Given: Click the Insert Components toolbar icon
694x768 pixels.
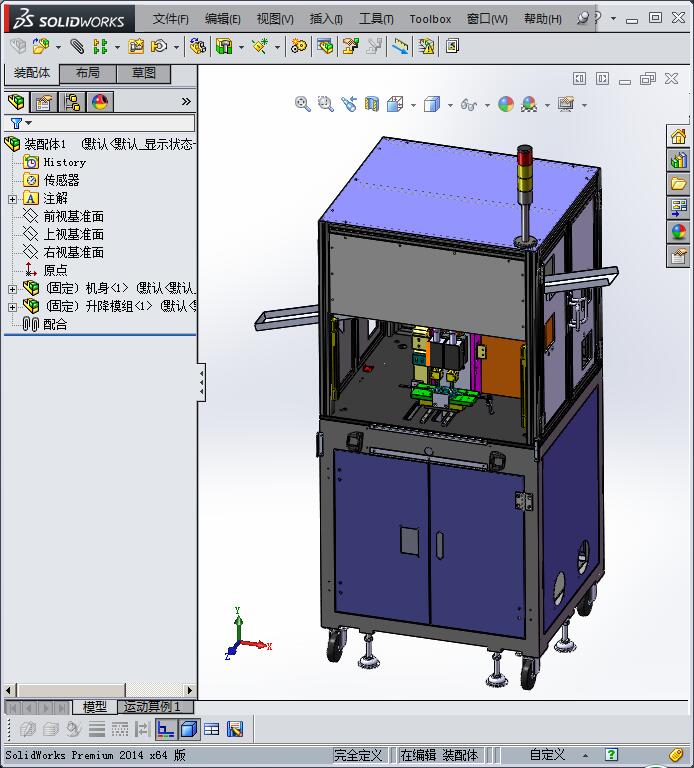Looking at the screenshot, I should tap(41, 47).
